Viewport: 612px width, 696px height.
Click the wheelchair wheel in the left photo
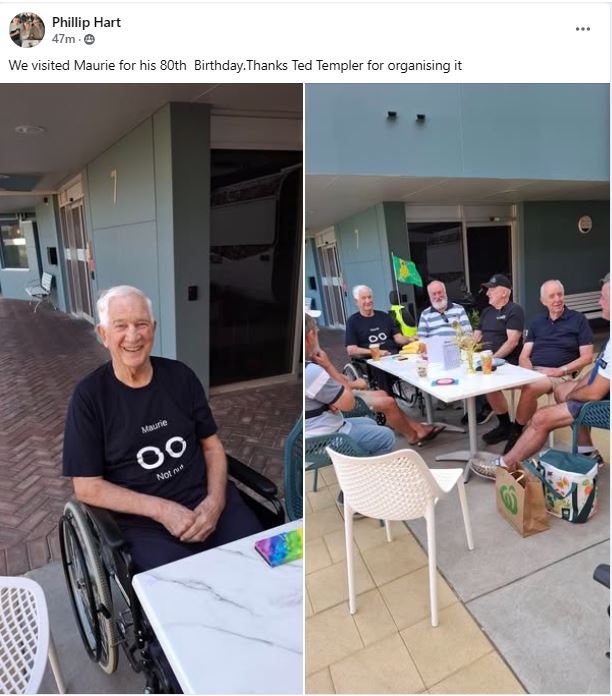coord(89,585)
